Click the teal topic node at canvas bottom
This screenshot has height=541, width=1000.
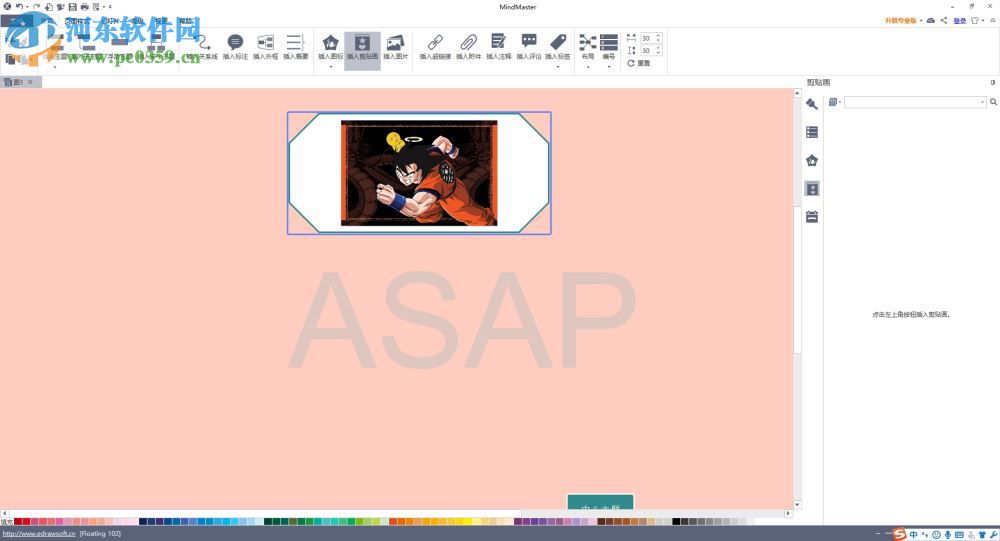(x=600, y=502)
